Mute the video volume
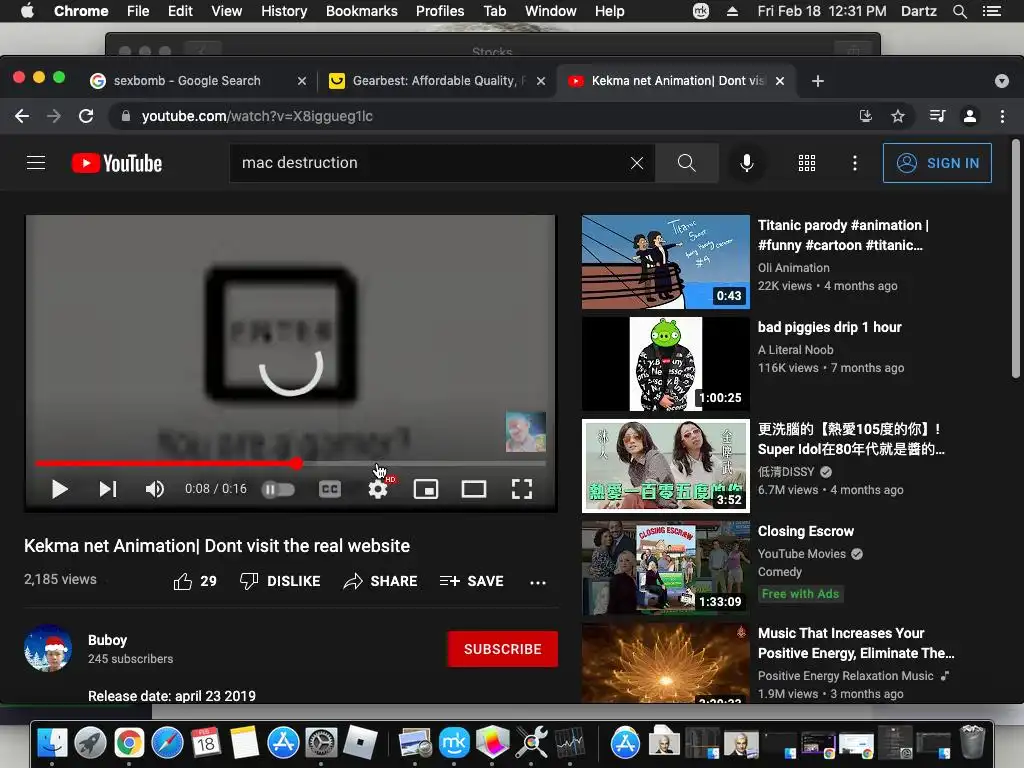 tap(155, 488)
